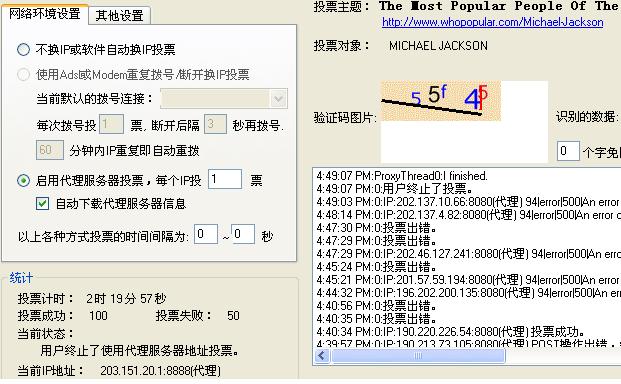This screenshot has width=621, height=384.
Task: Click the log's horizontal scrollbar left arrow
Action: point(322,356)
